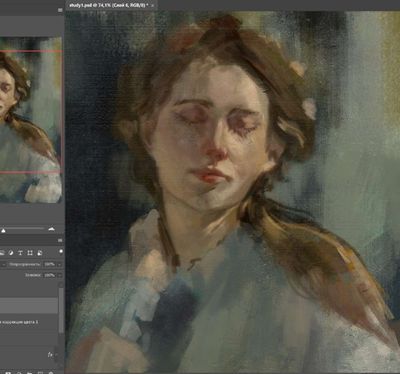Screen dimensions: 400x374
Task: Toggle the layer filtering on/off switch
Action: tap(61, 251)
